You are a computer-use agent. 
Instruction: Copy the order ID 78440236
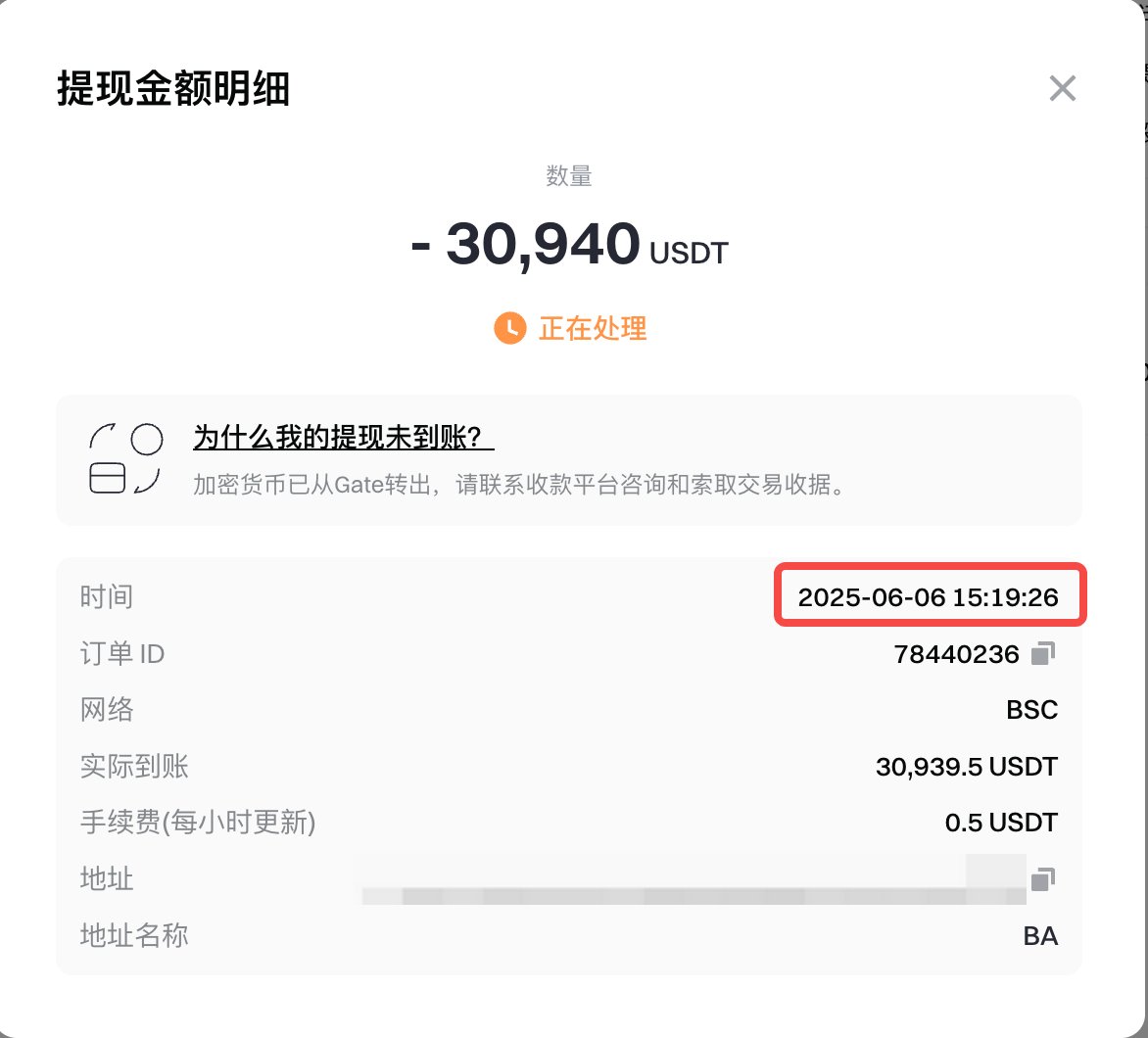[x=1043, y=653]
